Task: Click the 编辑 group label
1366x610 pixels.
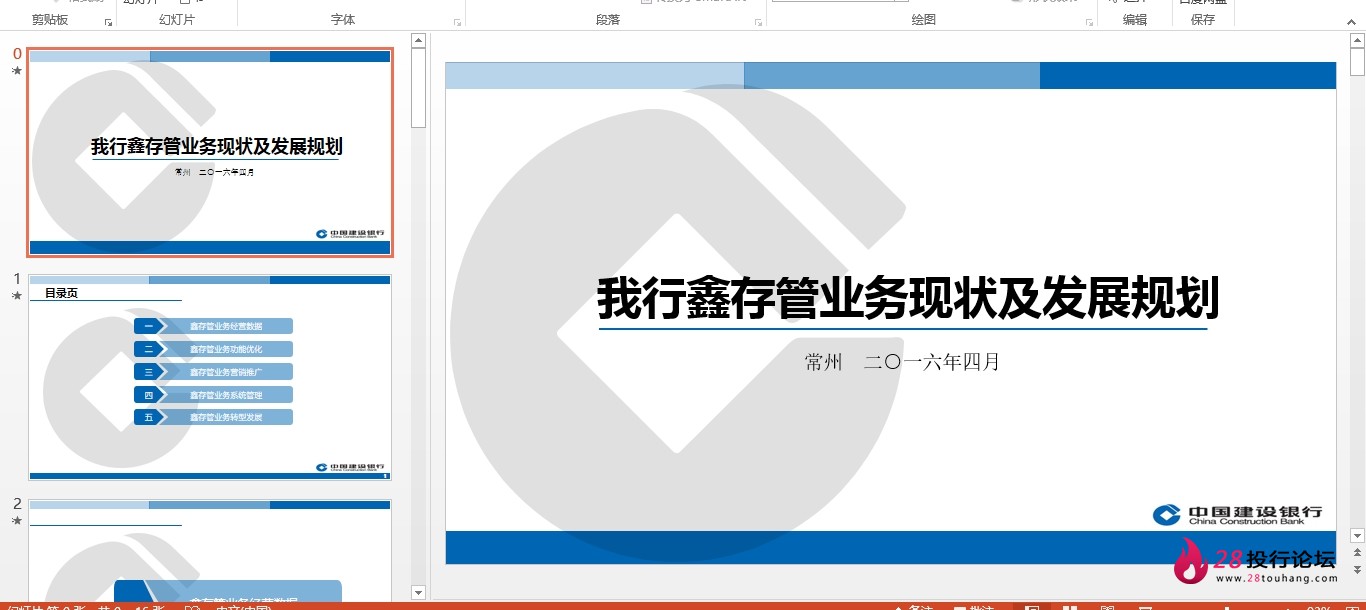Action: pos(1135,20)
